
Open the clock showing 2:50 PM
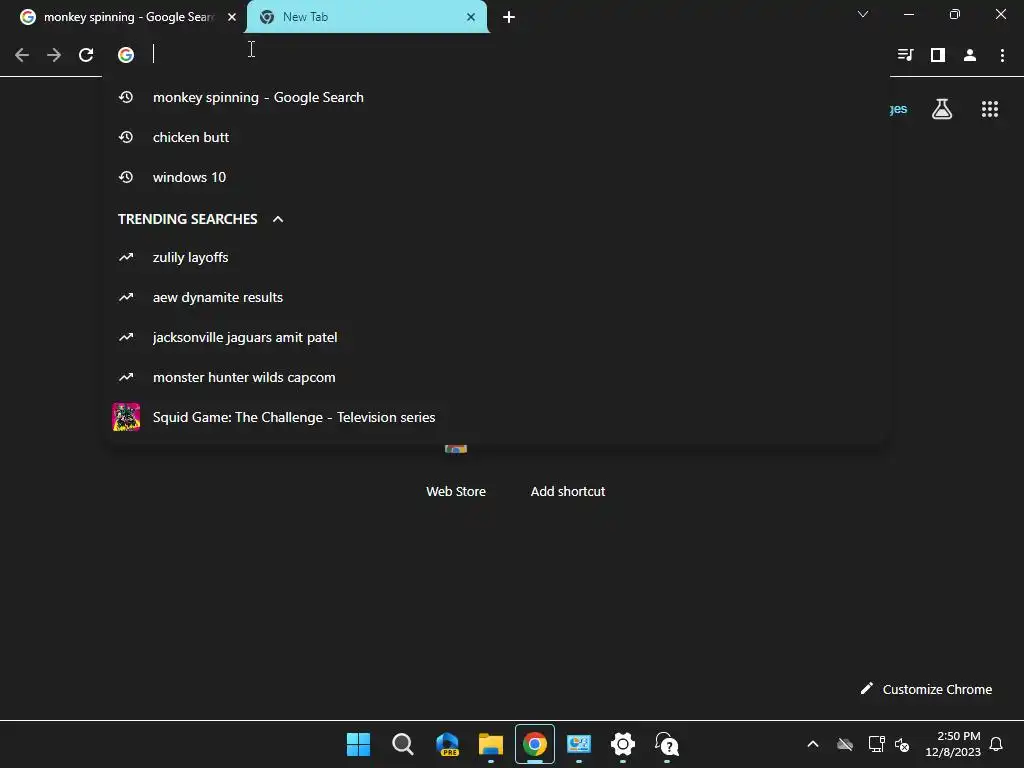[x=953, y=744]
